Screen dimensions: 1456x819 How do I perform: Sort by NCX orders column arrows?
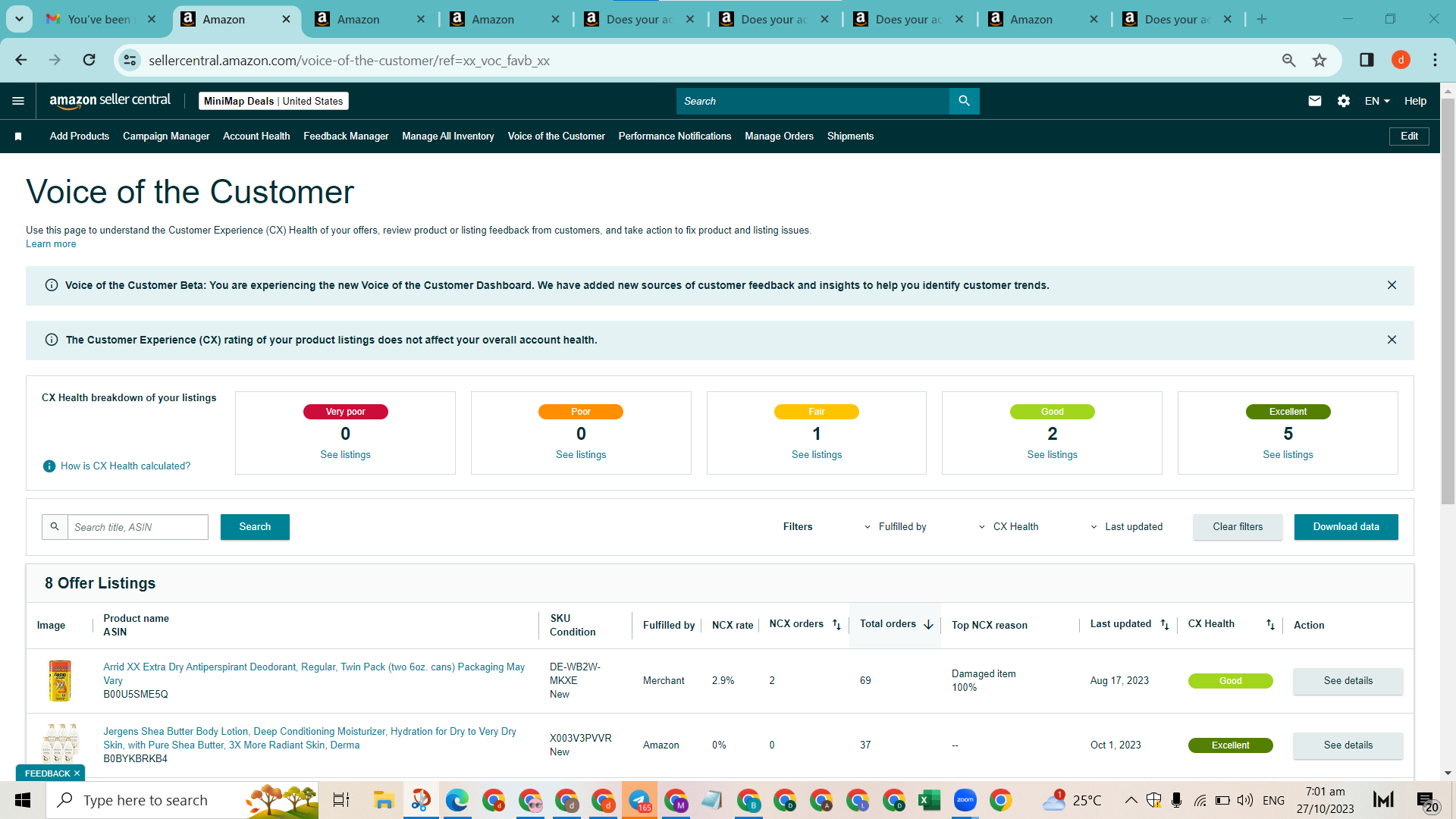coord(836,625)
